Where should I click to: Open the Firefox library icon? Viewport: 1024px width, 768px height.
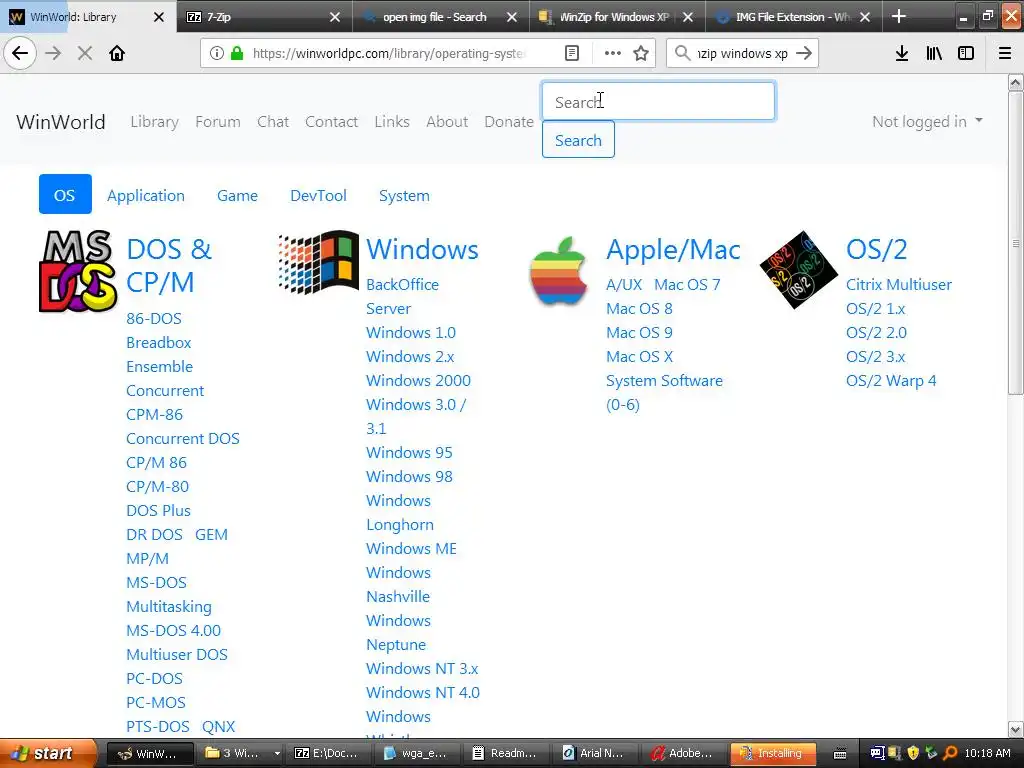click(x=934, y=53)
